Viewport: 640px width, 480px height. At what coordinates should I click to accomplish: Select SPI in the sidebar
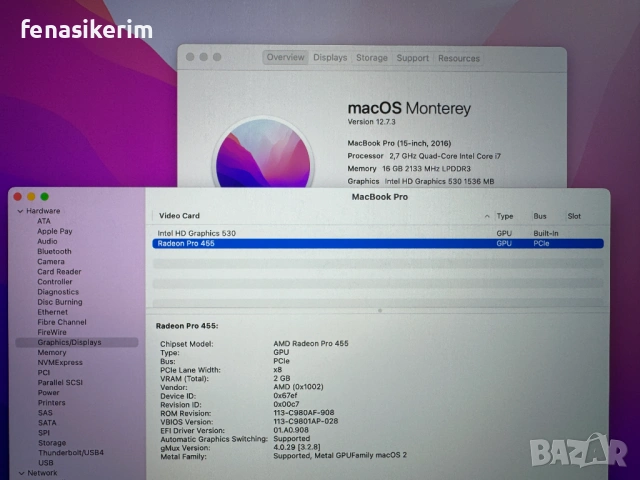44,433
